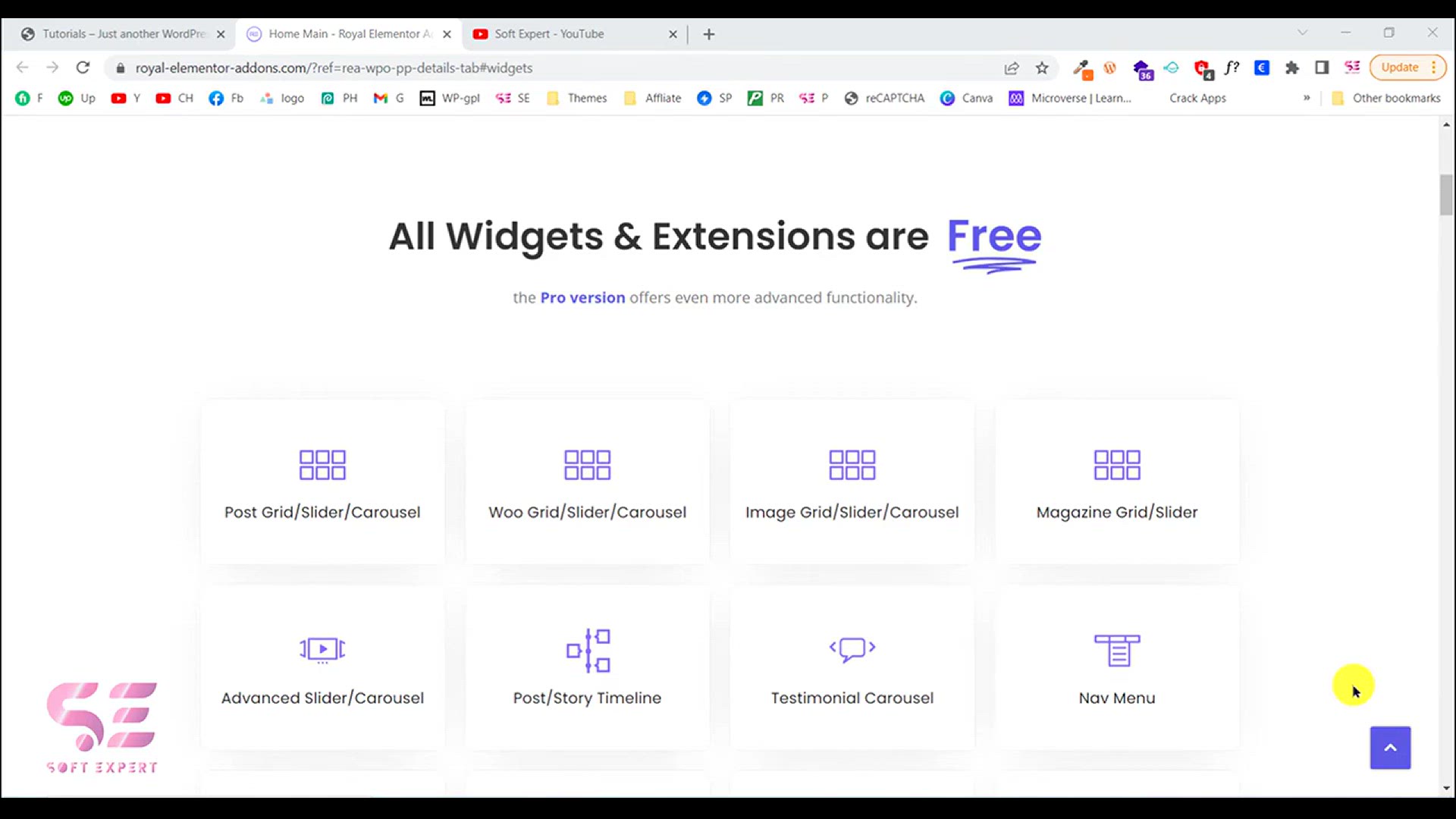The height and width of the screenshot is (819, 1456).
Task: Bookmark this page with the star icon
Action: [1042, 67]
